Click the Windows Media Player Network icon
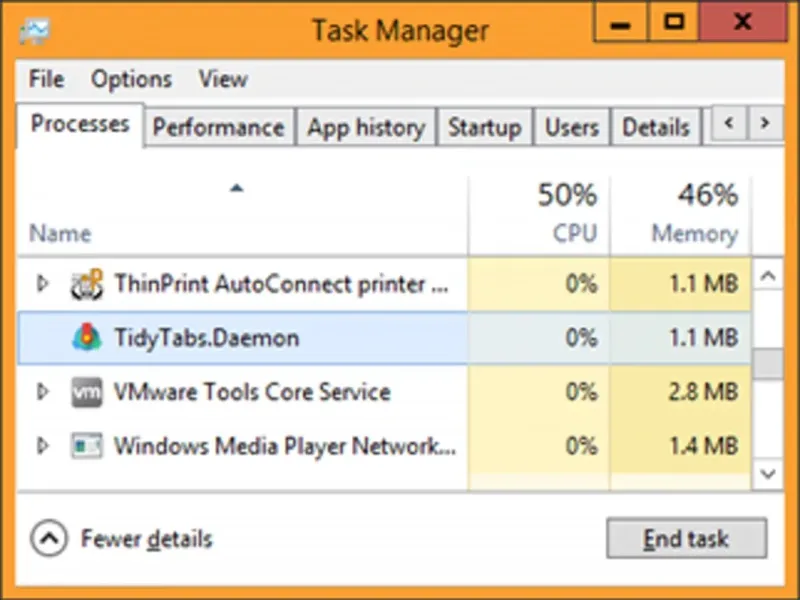The image size is (800, 600). (87, 446)
